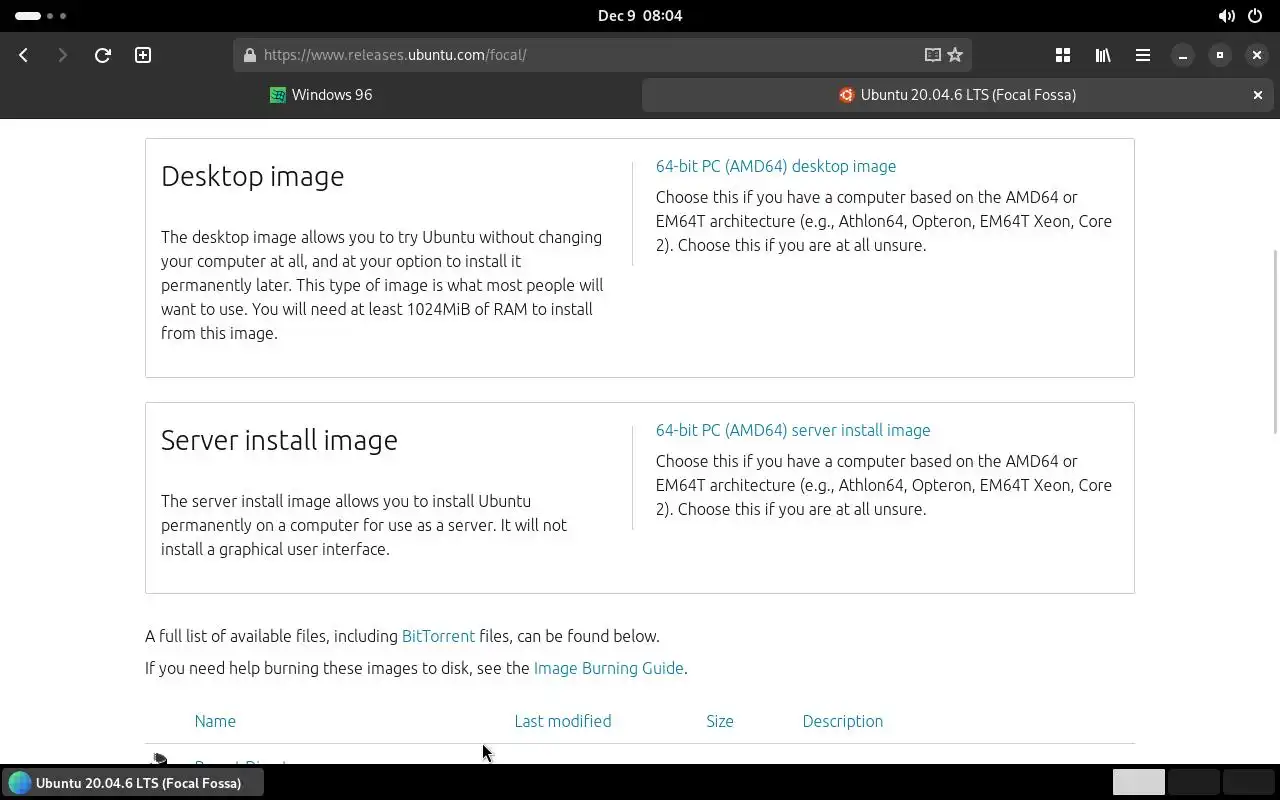Click the volume icon in the top bar
Screen dimensions: 1280x800
tap(1226, 16)
